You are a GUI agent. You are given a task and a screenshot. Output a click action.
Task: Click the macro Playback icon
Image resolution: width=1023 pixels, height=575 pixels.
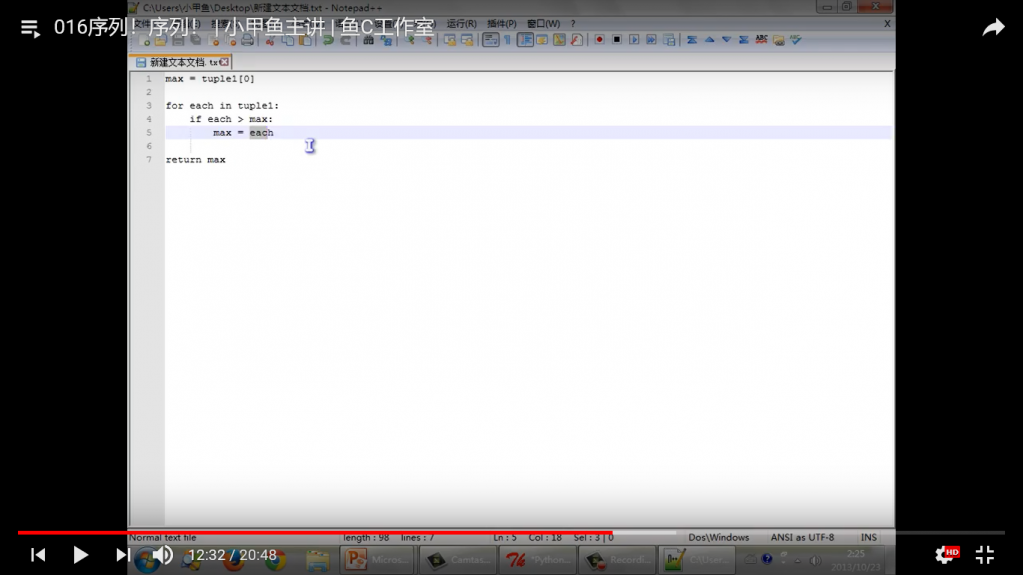[x=634, y=40]
